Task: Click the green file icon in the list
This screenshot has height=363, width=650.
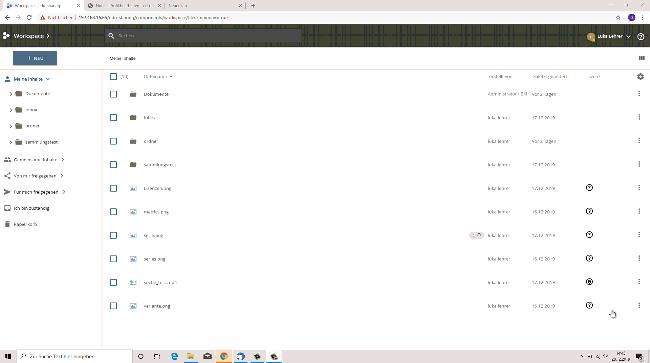Action: [x=133, y=282]
